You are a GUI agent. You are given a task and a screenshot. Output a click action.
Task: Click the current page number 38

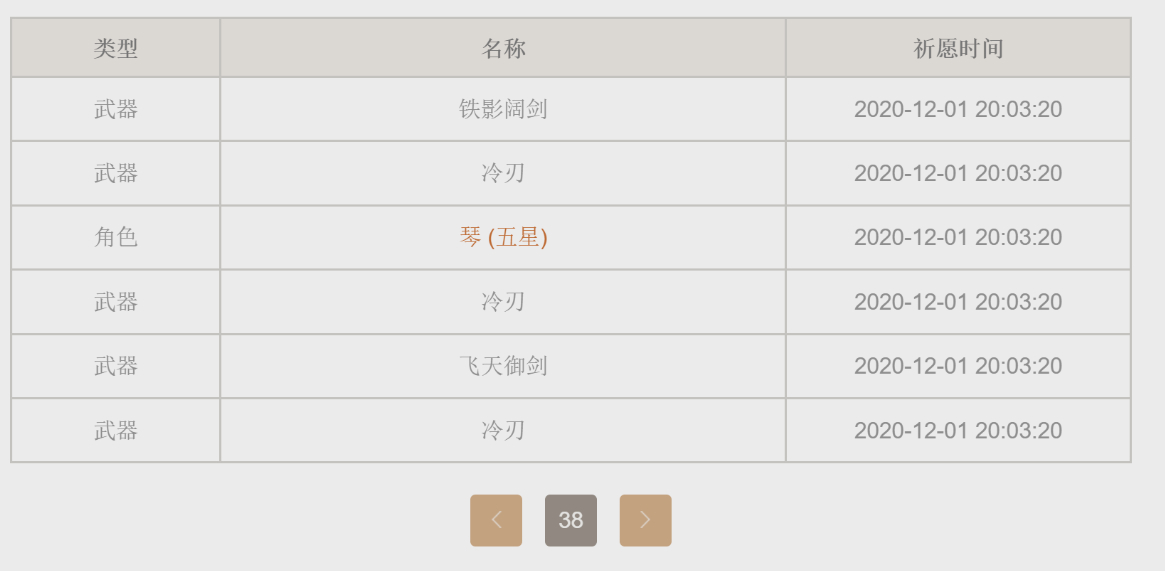(571, 521)
